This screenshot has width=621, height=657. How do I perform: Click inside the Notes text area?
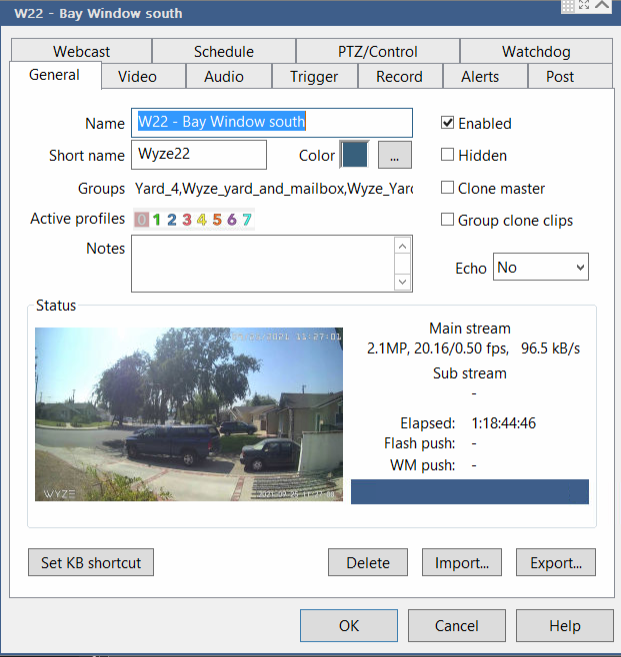(263, 264)
